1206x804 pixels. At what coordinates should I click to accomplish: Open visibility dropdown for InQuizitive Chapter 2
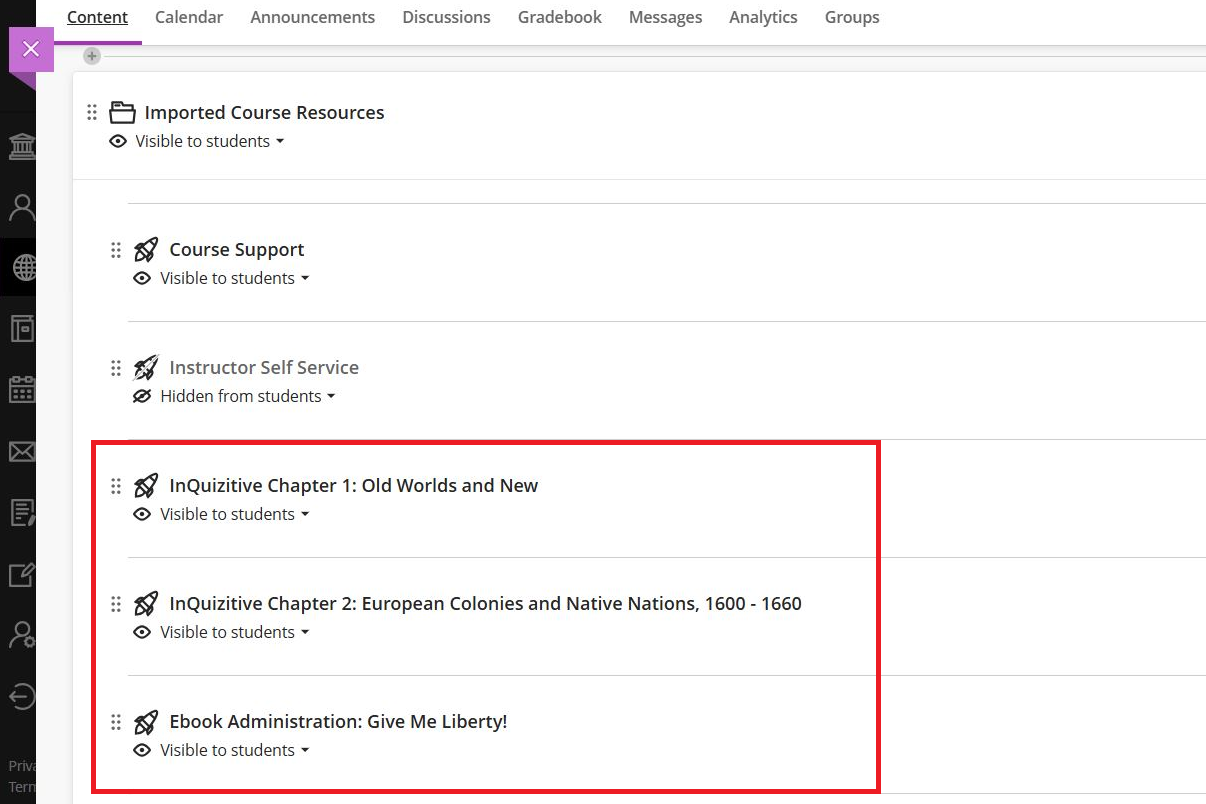235,632
